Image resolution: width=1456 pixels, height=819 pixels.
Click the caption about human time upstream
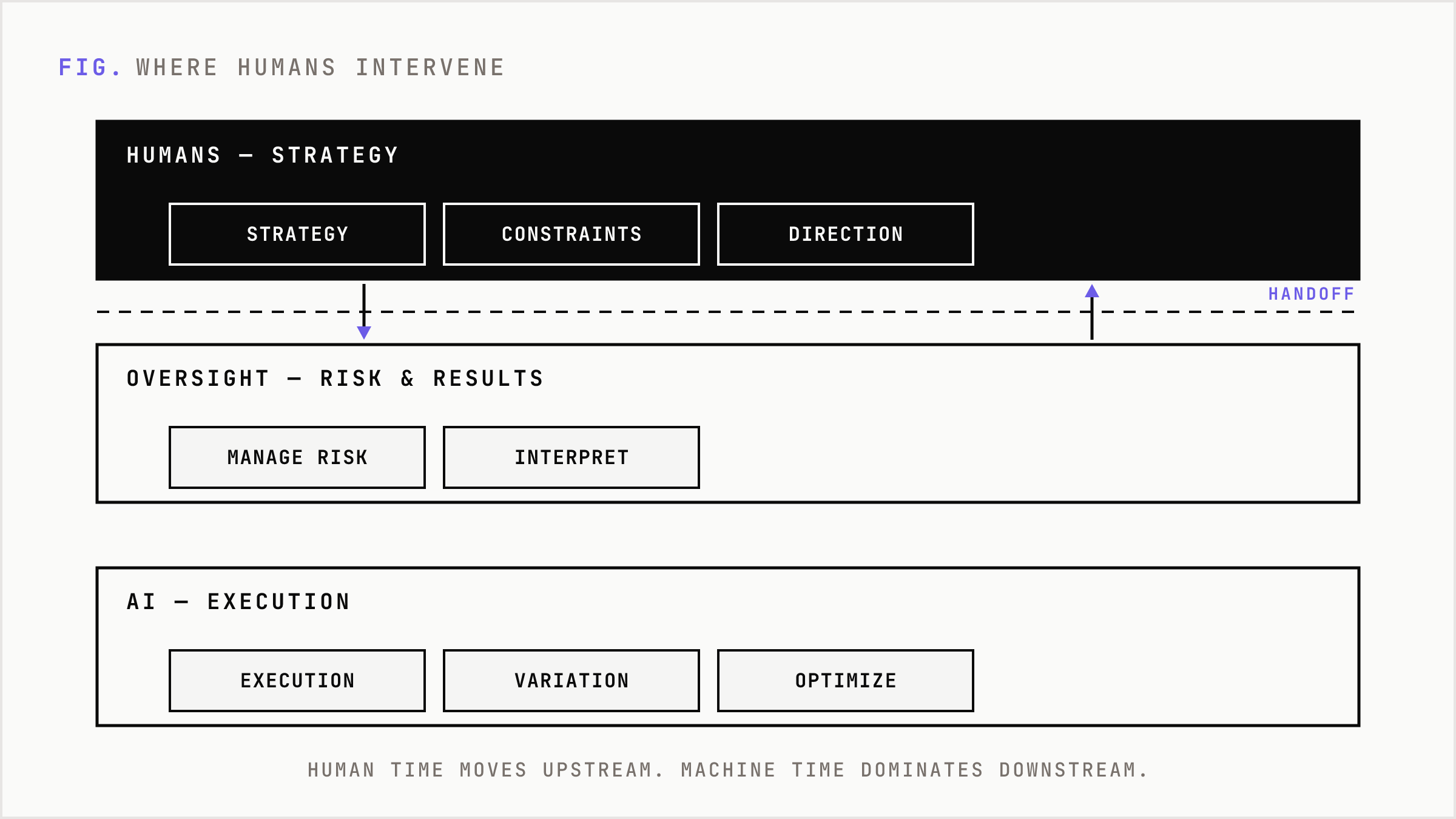tap(727, 770)
